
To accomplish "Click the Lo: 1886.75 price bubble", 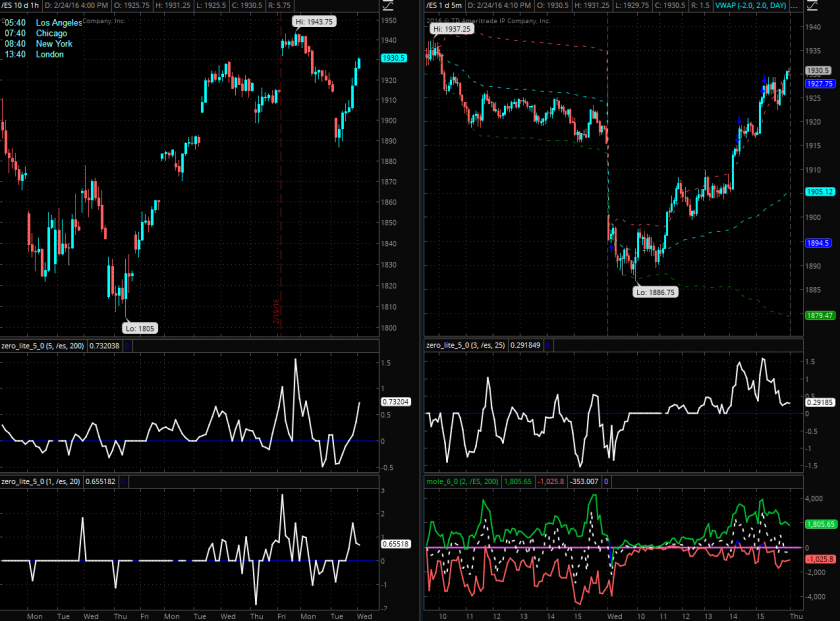I will (656, 292).
